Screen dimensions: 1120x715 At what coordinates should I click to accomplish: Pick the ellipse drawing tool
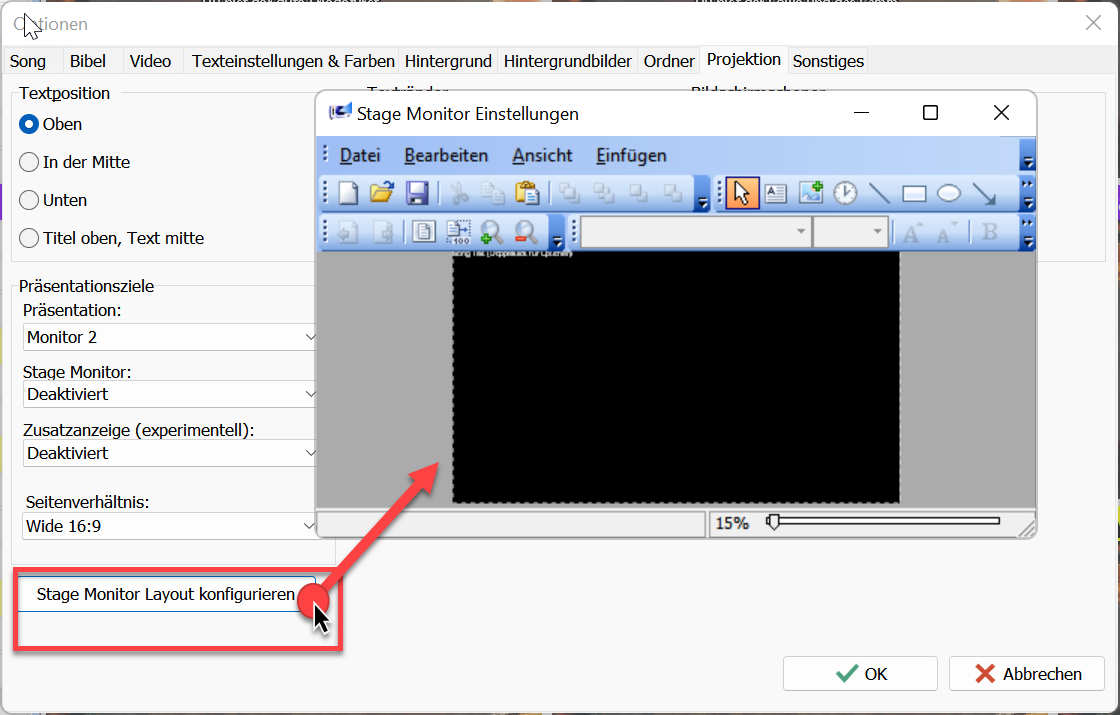coord(949,193)
